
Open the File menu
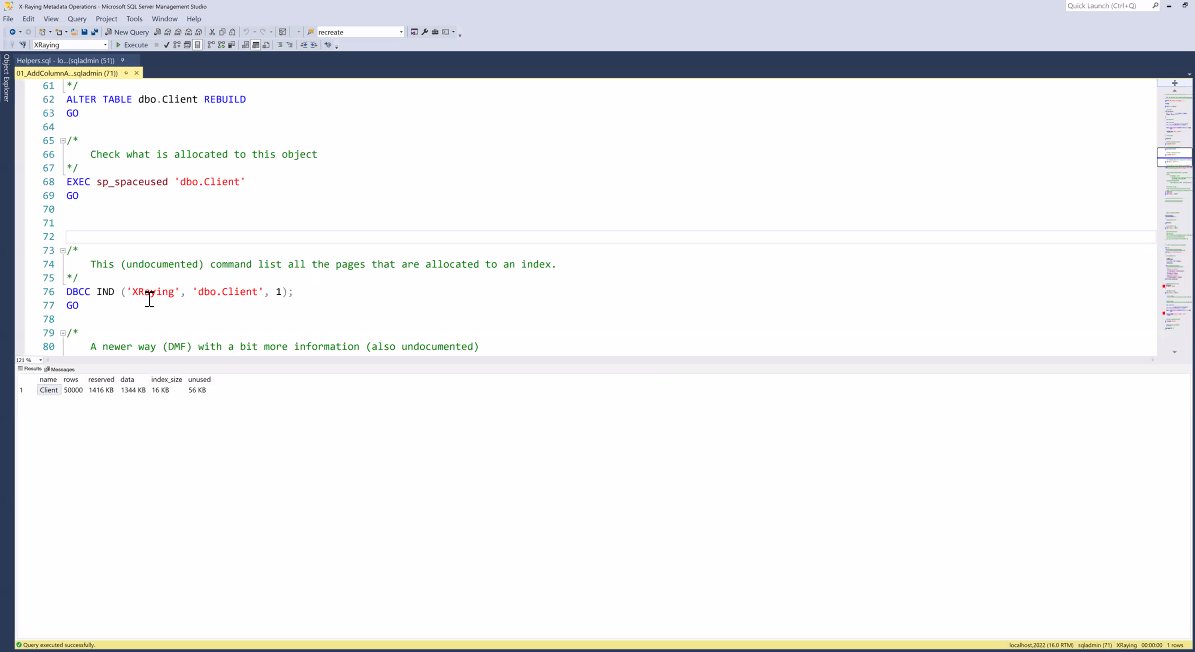(x=8, y=18)
